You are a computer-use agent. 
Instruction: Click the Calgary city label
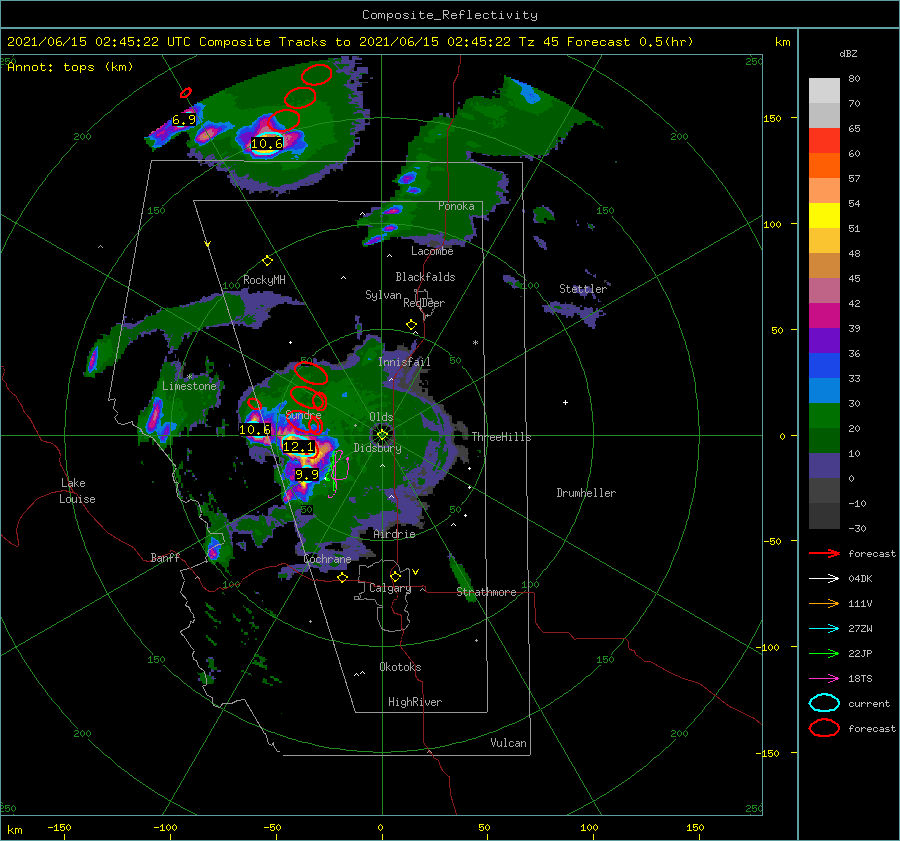(x=390, y=588)
